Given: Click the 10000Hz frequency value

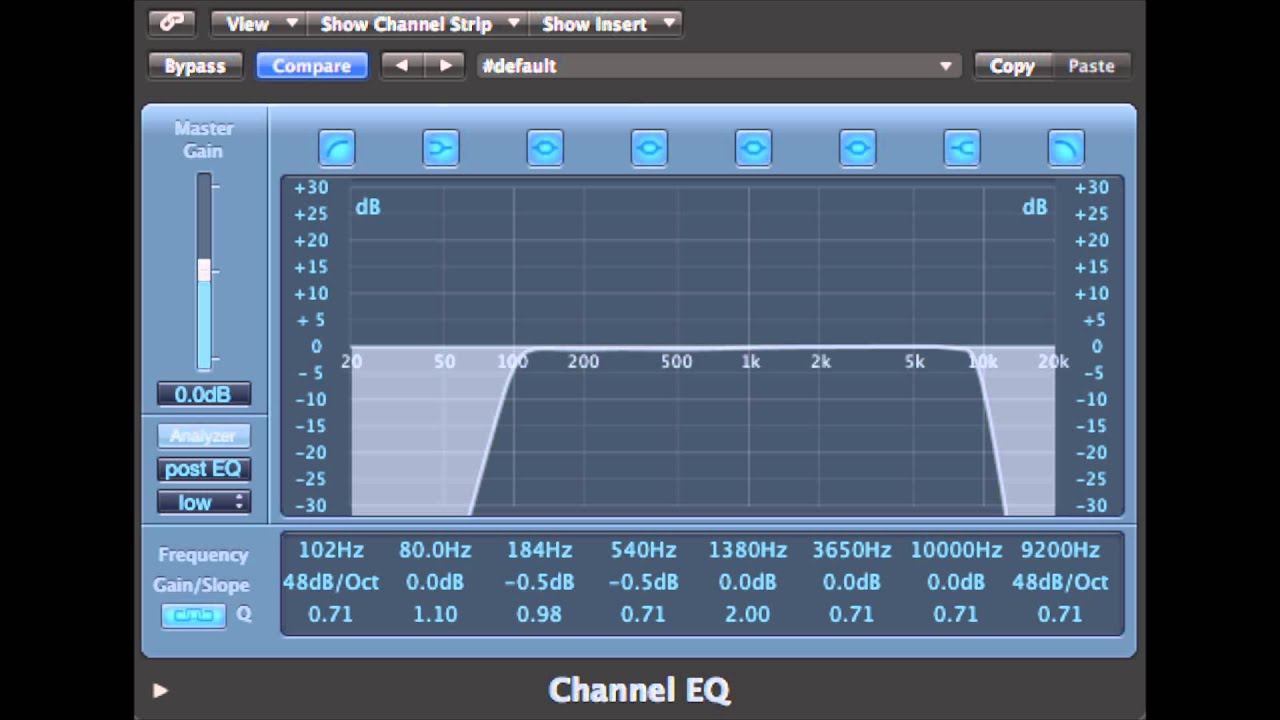Looking at the screenshot, I should click(x=956, y=550).
